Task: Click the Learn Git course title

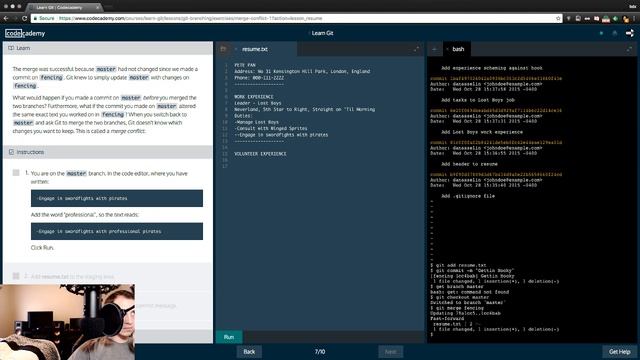Action: pos(322,33)
